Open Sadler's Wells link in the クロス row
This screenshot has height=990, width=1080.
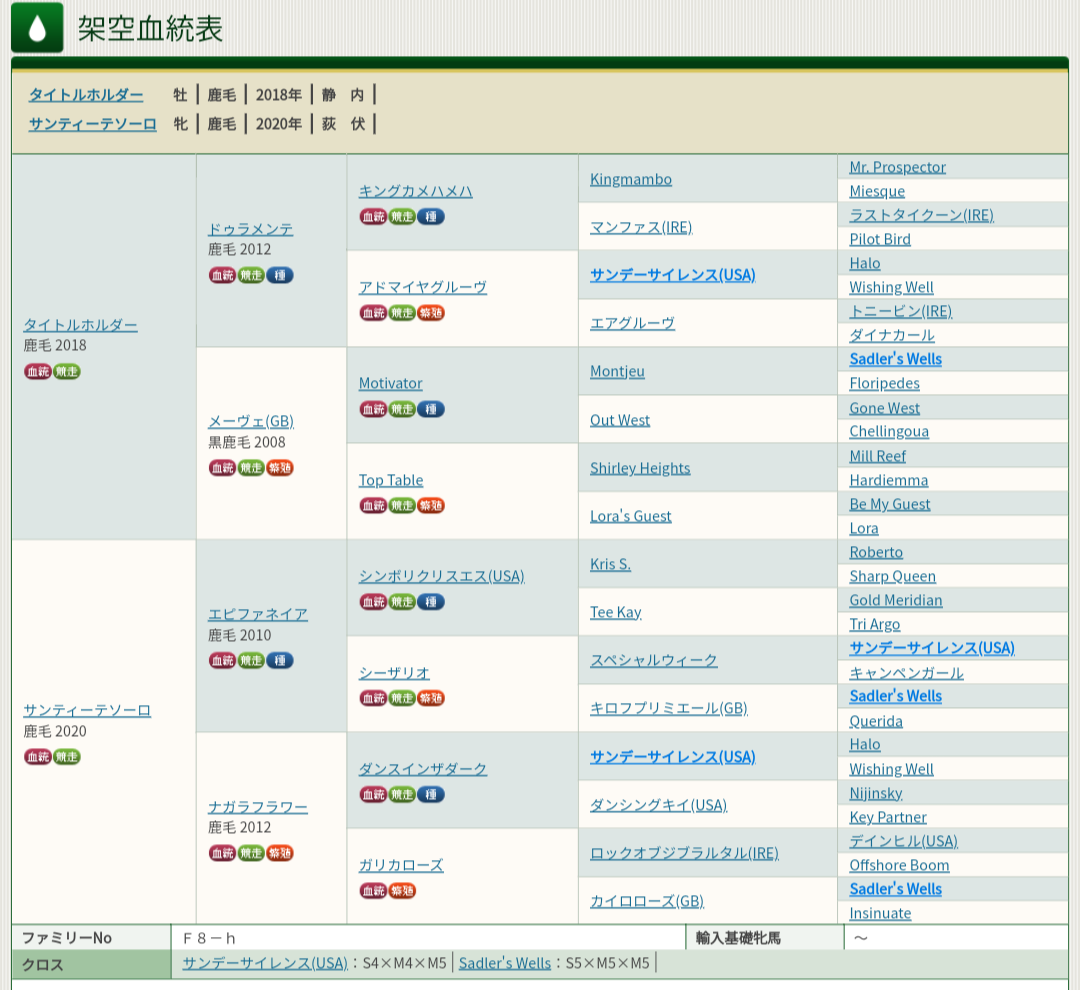(505, 963)
